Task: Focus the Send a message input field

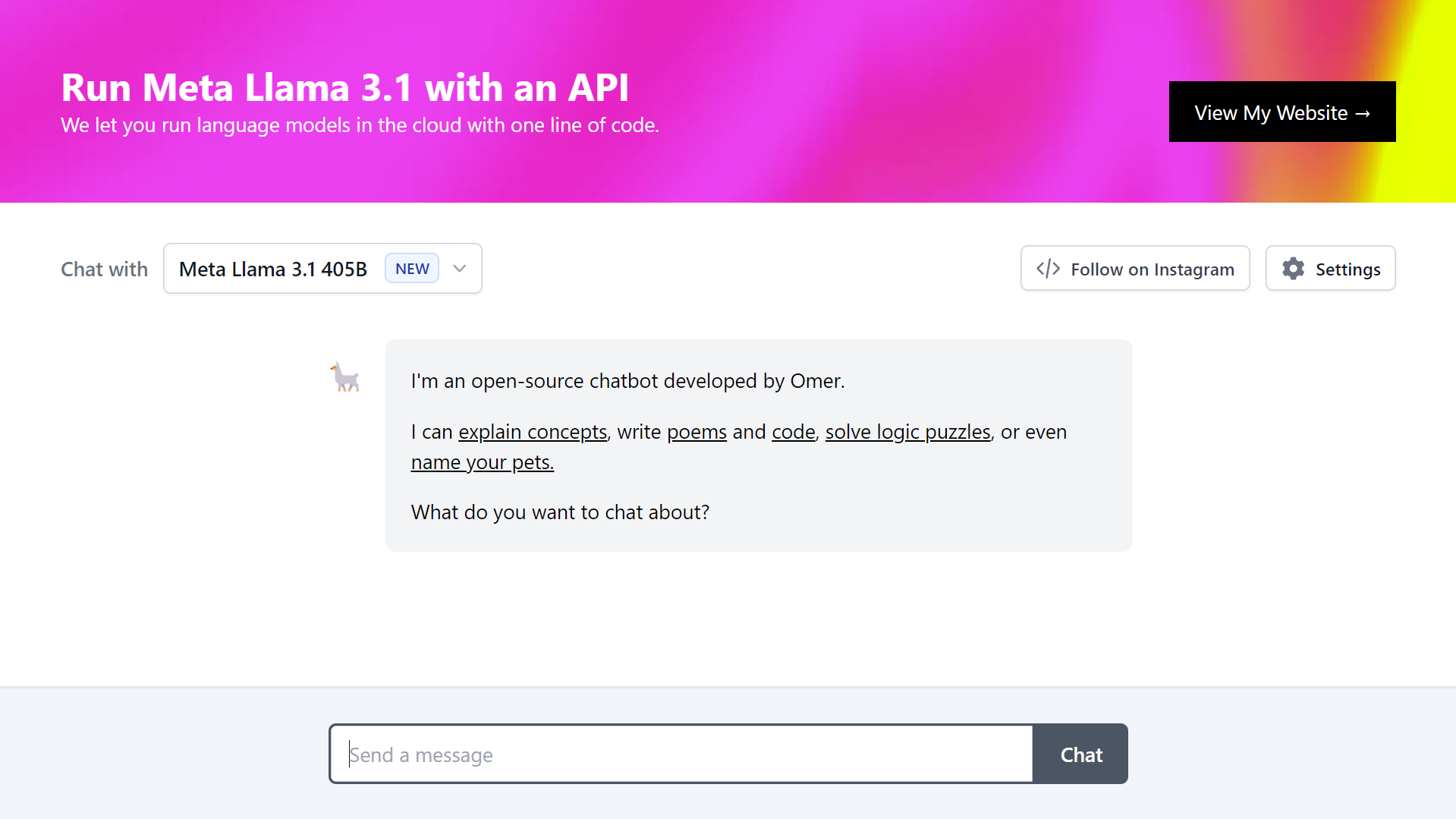Action: [681, 754]
